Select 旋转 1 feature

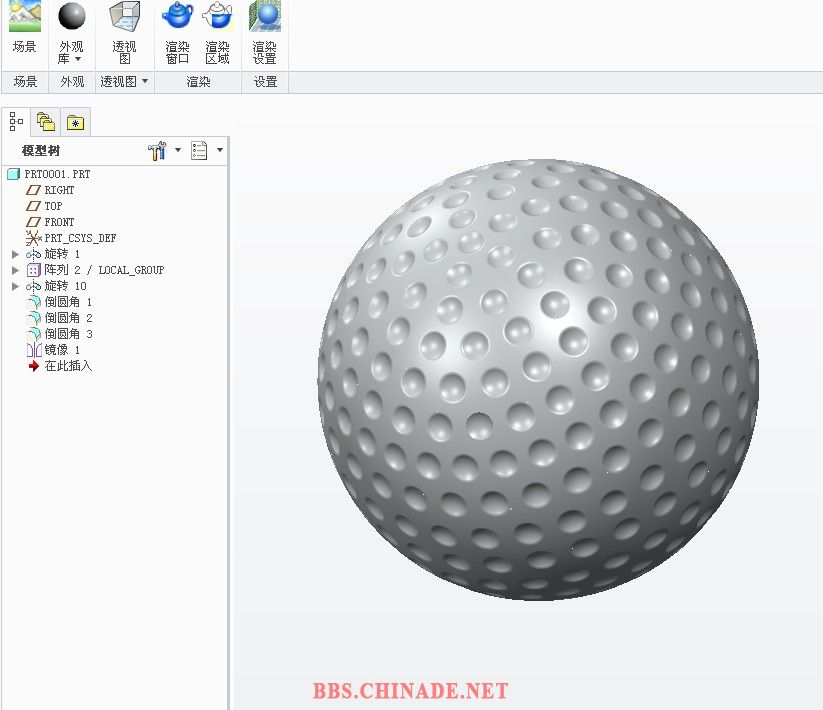(x=62, y=254)
